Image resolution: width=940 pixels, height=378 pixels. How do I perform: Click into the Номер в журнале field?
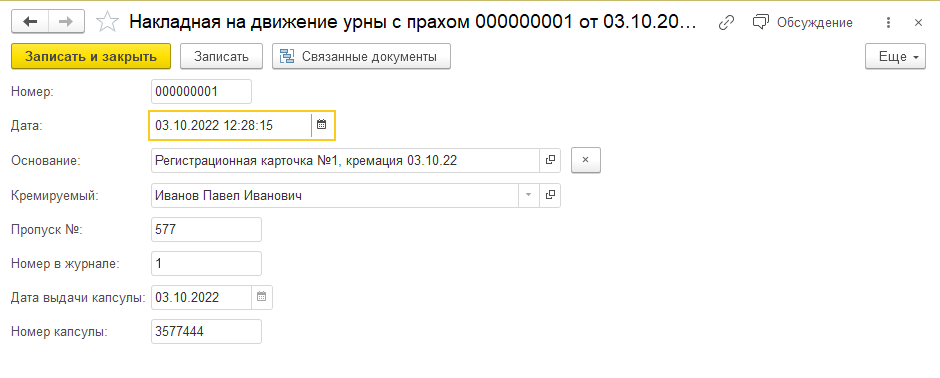coord(207,264)
